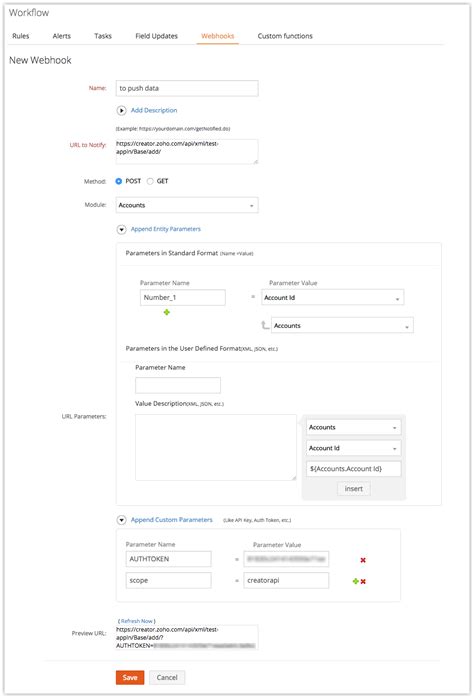This screenshot has width=474, height=698.
Task: Click the Append Entity Parameters link
Action: click(x=166, y=229)
